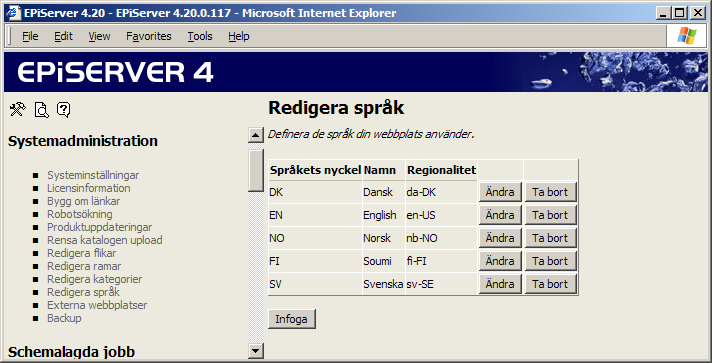Click the da-DK regionalitet cell

(x=441, y=192)
